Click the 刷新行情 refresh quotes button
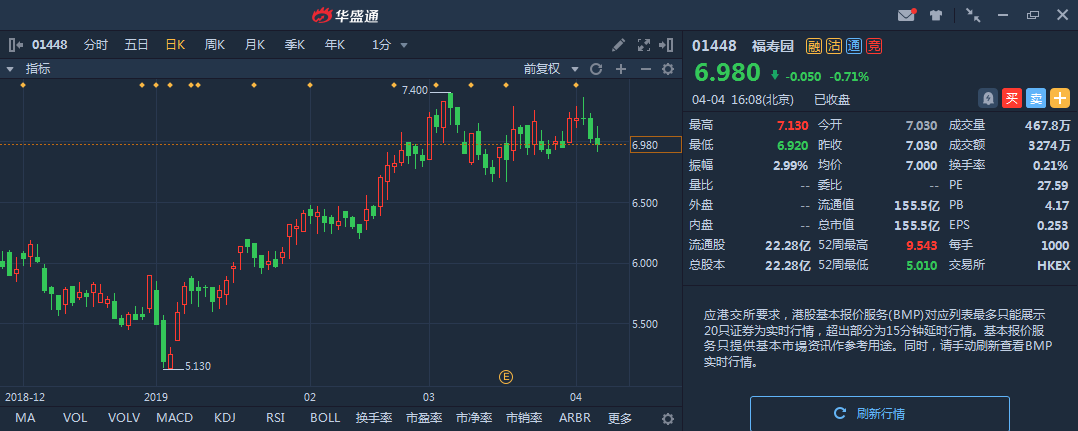This screenshot has height=431, width=1078. [x=879, y=413]
